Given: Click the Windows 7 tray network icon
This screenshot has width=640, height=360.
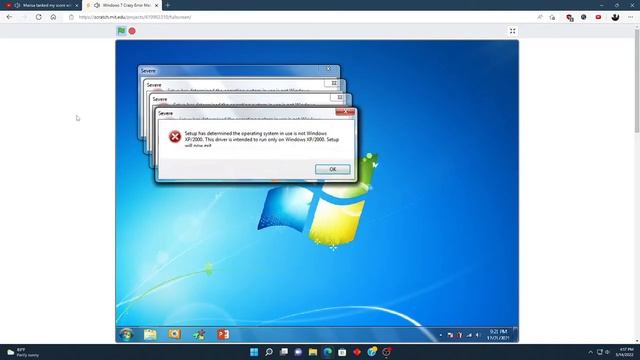Looking at the screenshot, I should 469,335.
